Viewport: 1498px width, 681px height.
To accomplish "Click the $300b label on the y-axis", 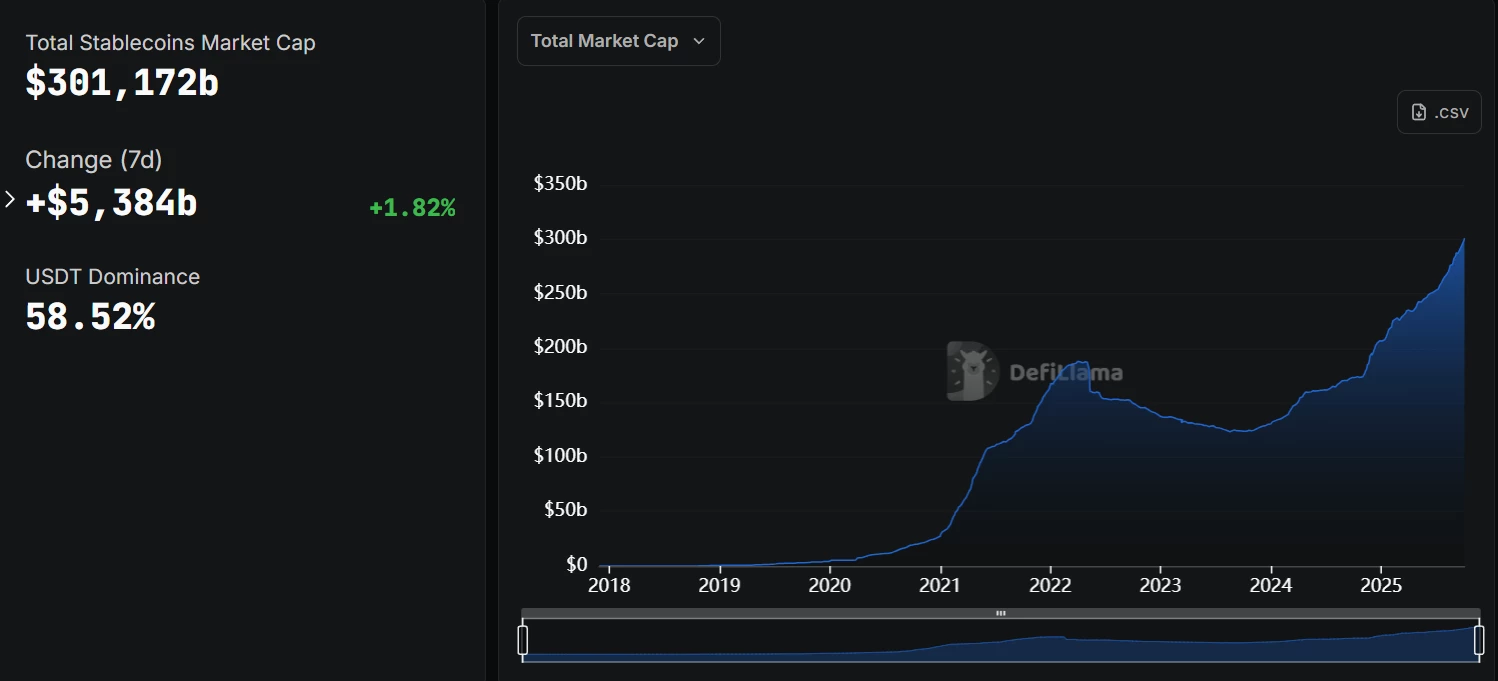I will pyautogui.click(x=560, y=238).
